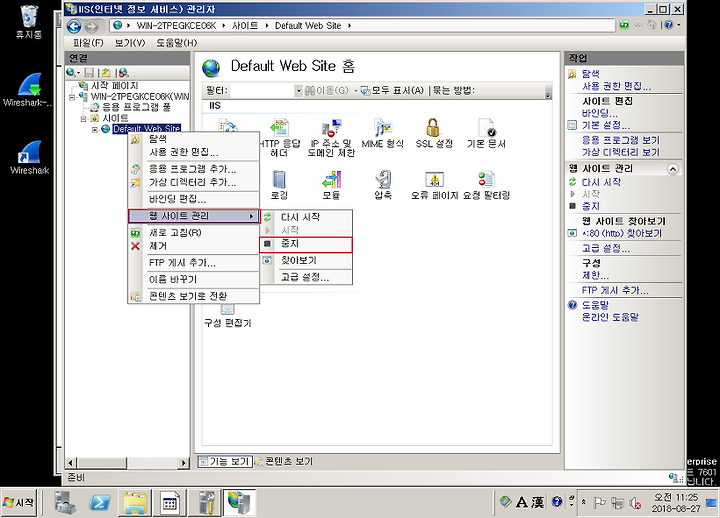The image size is (720, 518).
Task: Click inside the 필터 input field
Action: (x=261, y=90)
